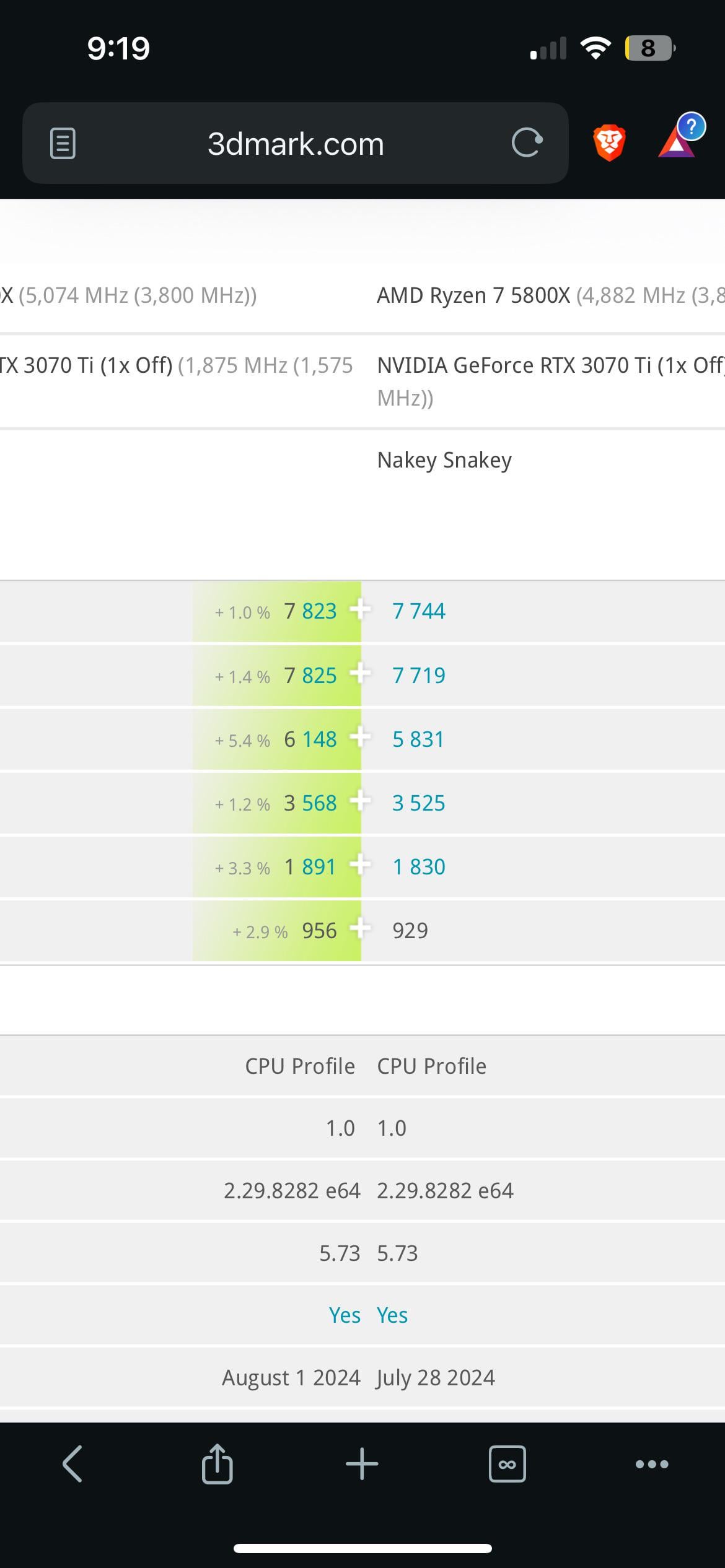
Task: Expand the plus beside score 6 148
Action: [x=360, y=738]
